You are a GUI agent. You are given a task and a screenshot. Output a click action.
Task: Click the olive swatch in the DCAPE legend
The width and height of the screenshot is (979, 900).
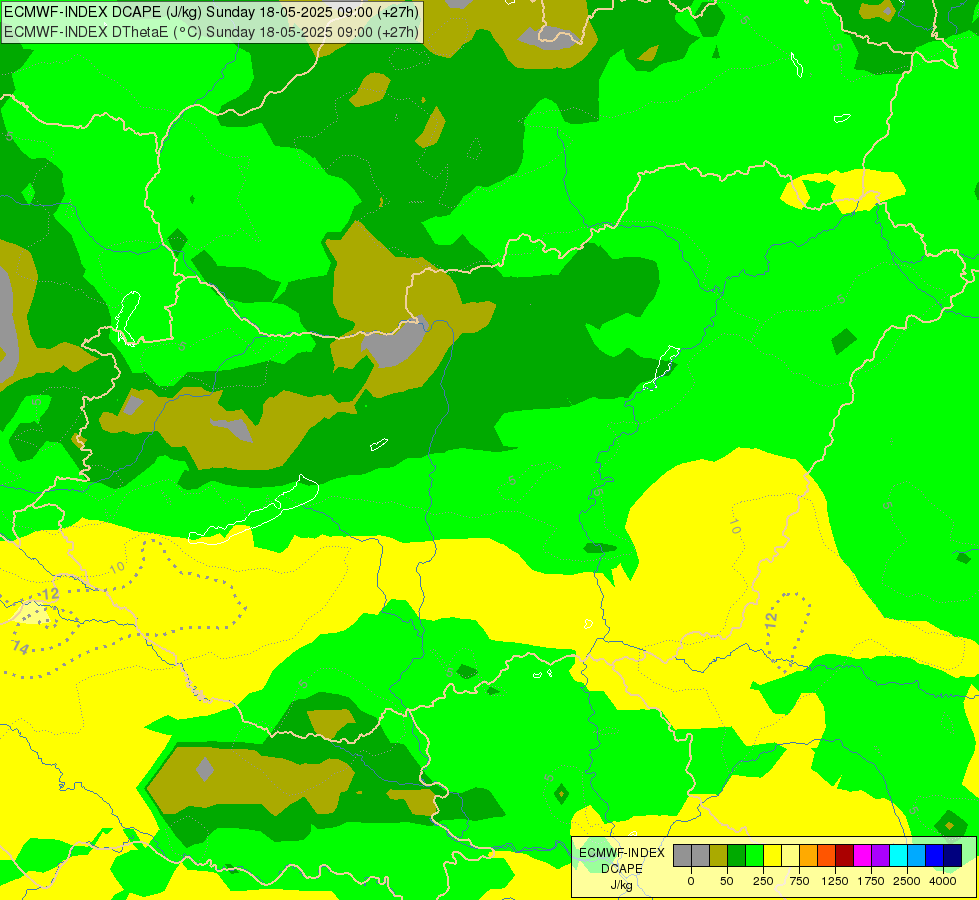tap(719, 856)
